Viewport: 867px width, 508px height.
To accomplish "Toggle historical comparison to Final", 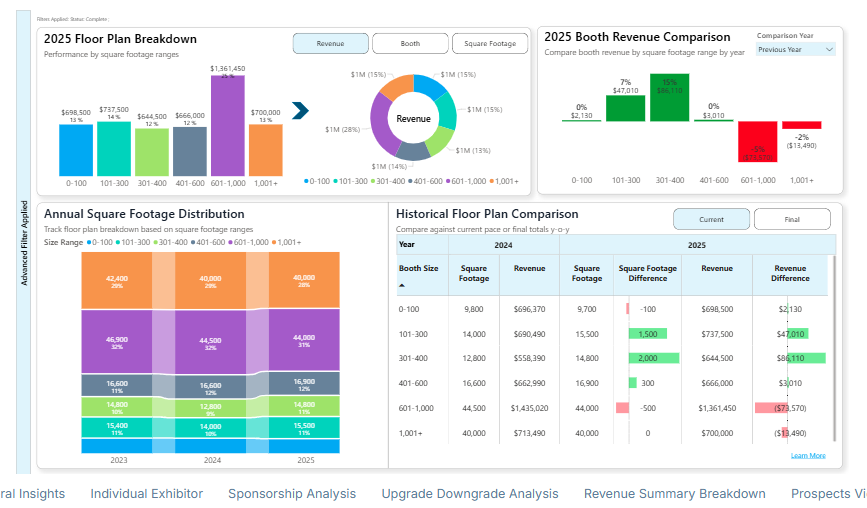I will click(791, 219).
